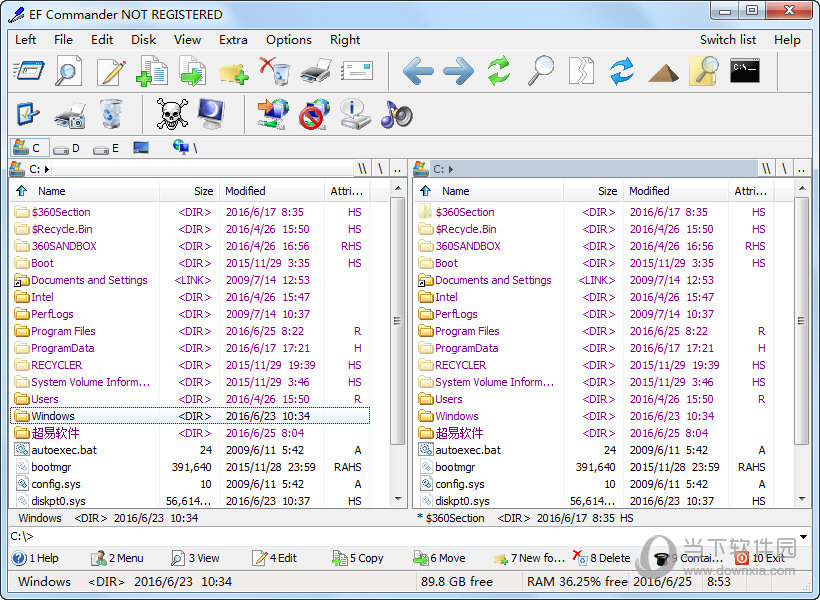This screenshot has width=820, height=600.
Task: Select Program Files folder in left pane
Action: [x=190, y=331]
